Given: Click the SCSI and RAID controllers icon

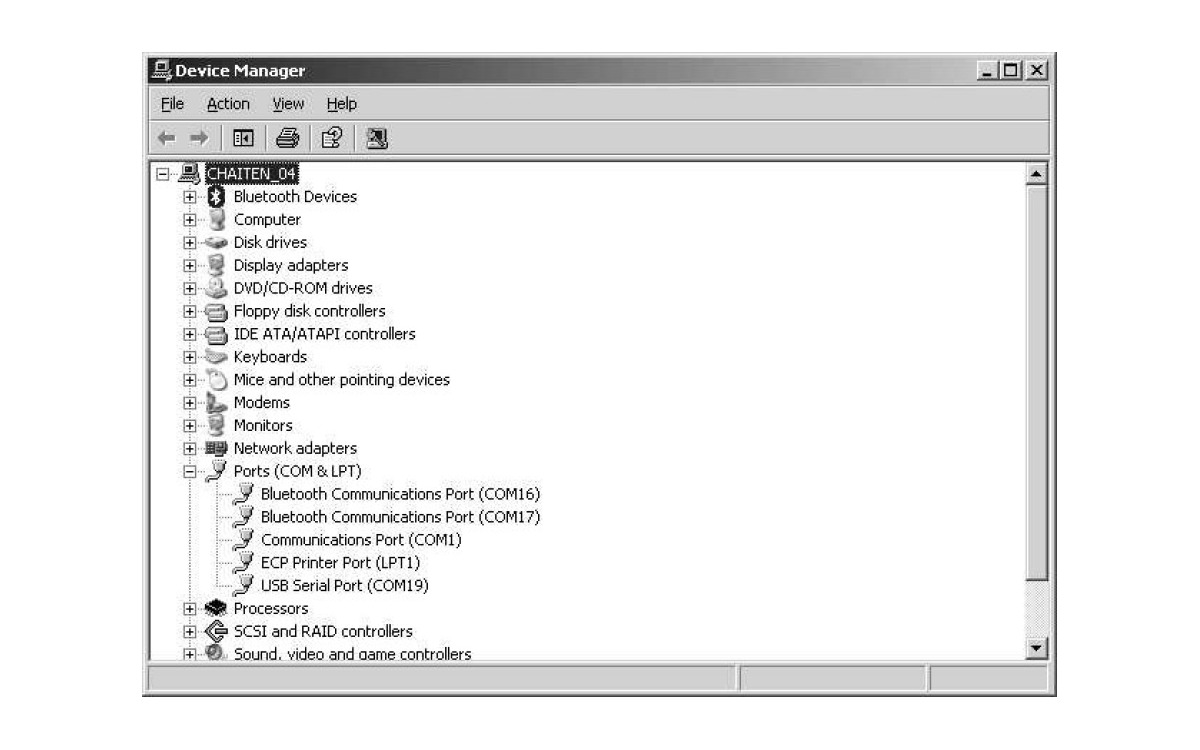Looking at the screenshot, I should 216,632.
